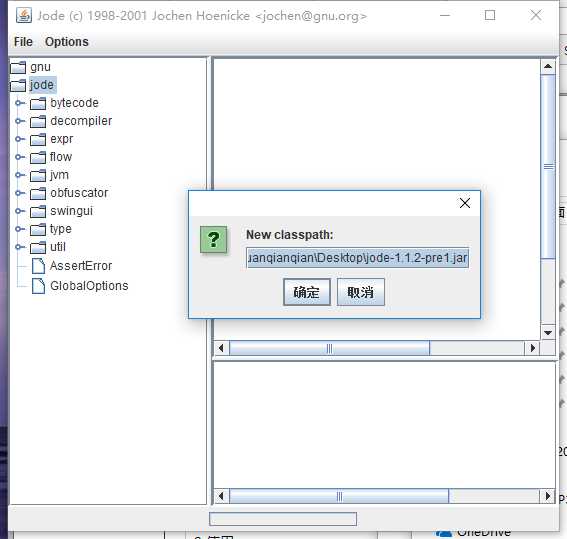Select the swingui tree label
This screenshot has height=539, width=567.
point(71,211)
